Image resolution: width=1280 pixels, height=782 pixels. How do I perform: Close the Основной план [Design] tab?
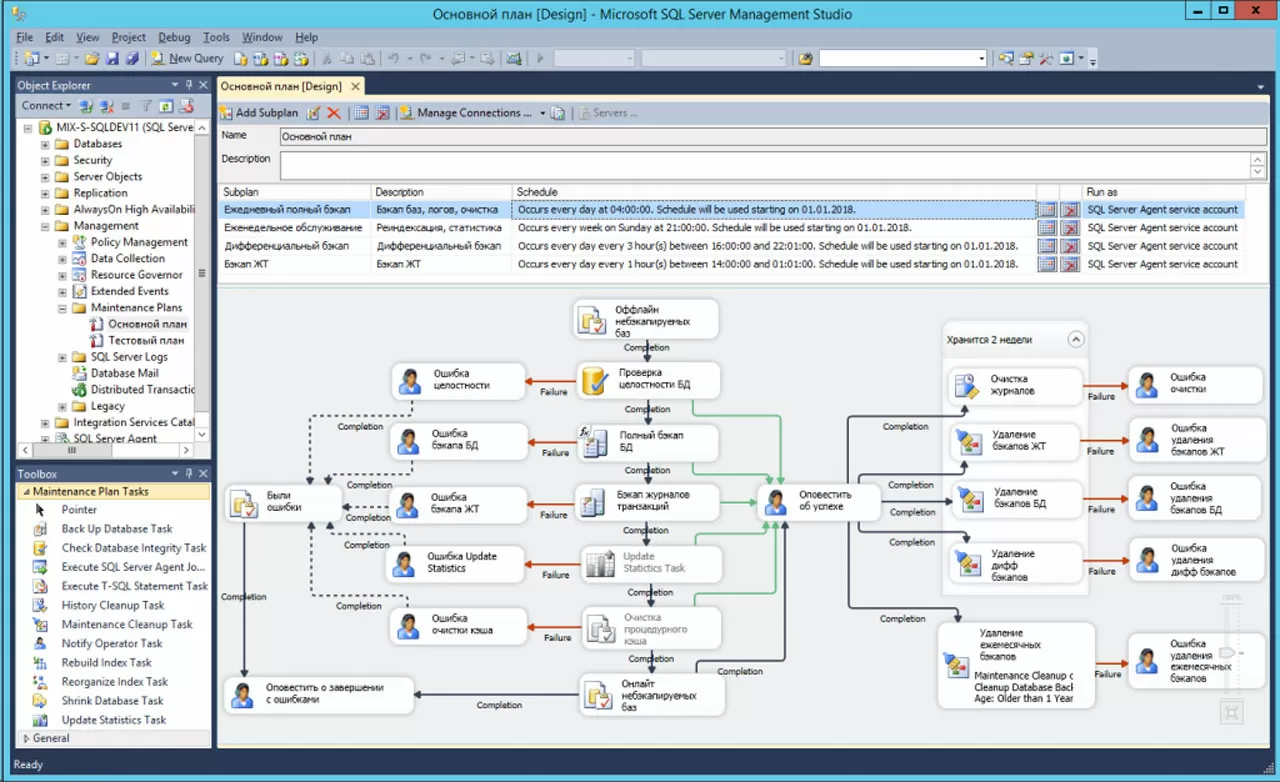355,87
